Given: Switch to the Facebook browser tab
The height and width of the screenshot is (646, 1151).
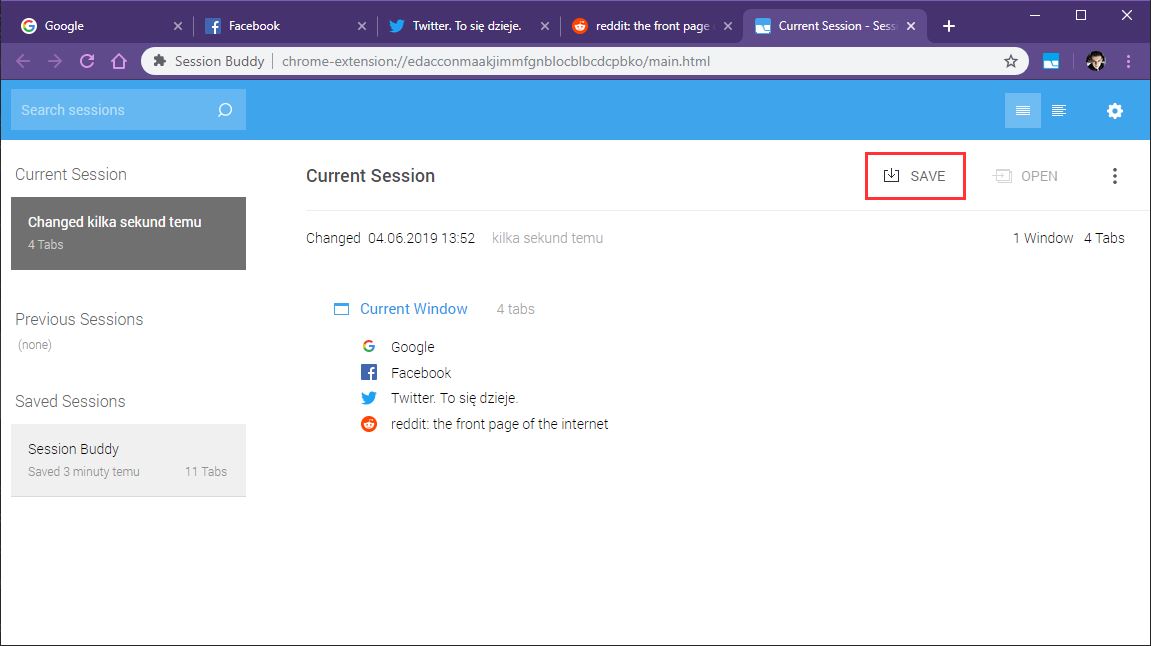Looking at the screenshot, I should [x=284, y=26].
